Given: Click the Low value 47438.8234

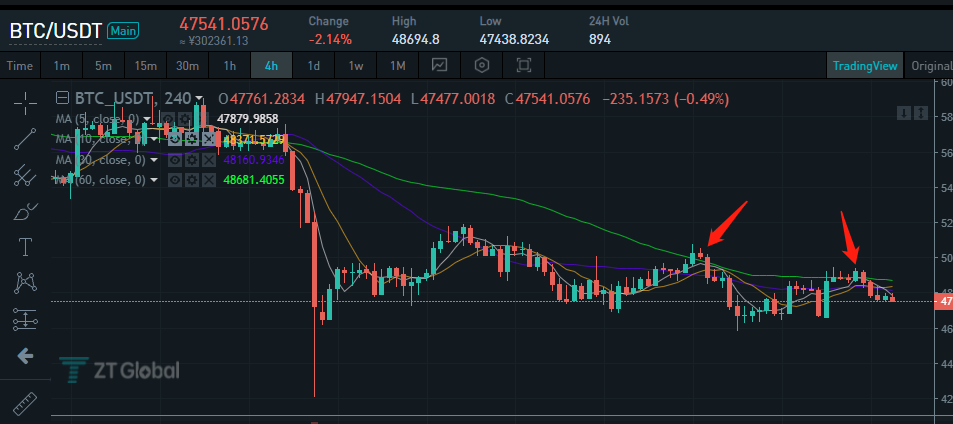Looking at the screenshot, I should click(x=514, y=40).
